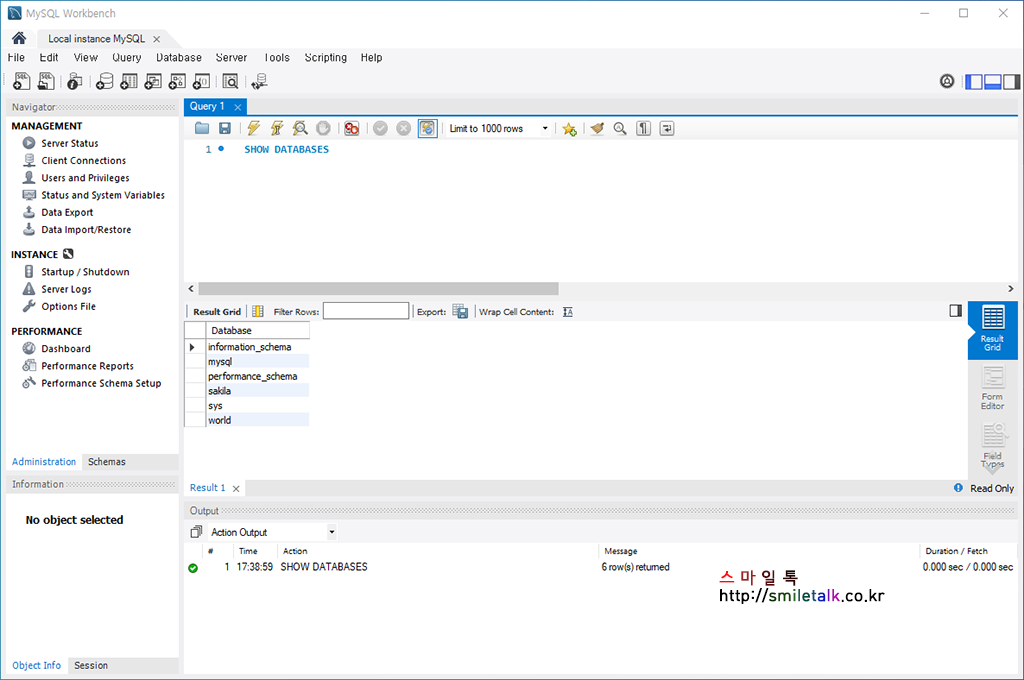1024x680 pixels.
Task: Open SQL script file toolbar icon
Action: tap(46, 81)
